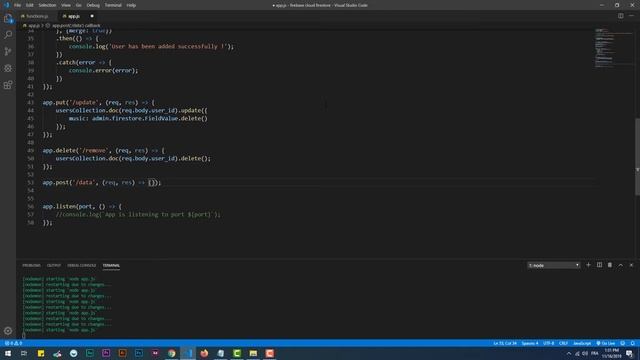Click the system clock in taskbar
The height and width of the screenshot is (360, 640).
(611, 353)
